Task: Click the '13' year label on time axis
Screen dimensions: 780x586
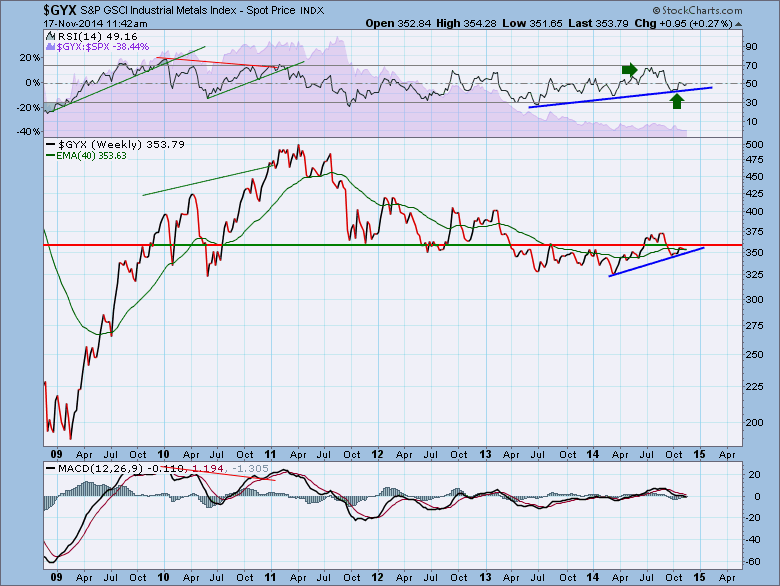Action: tap(484, 577)
